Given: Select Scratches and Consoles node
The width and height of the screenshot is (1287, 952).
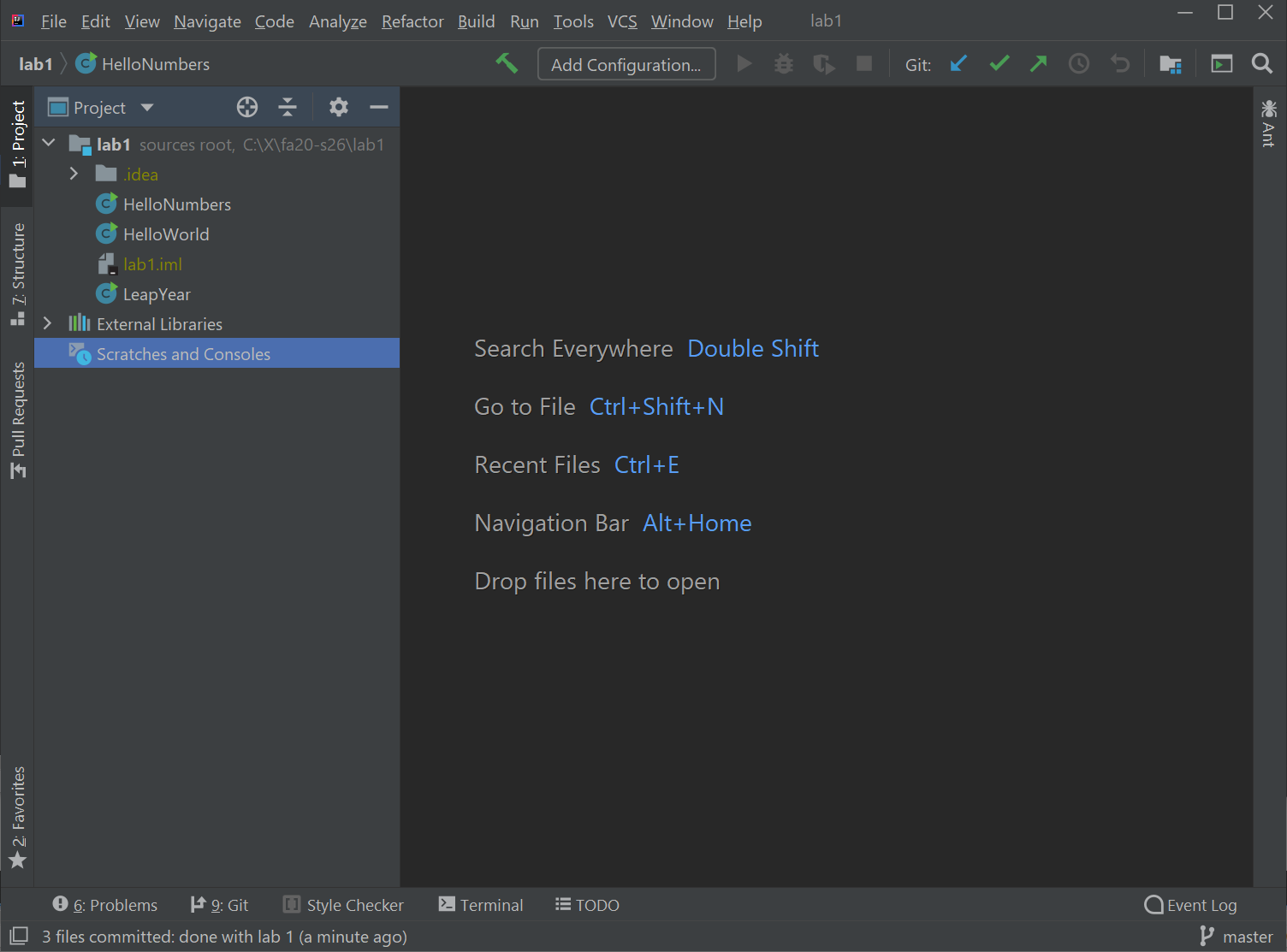Looking at the screenshot, I should (x=216, y=353).
